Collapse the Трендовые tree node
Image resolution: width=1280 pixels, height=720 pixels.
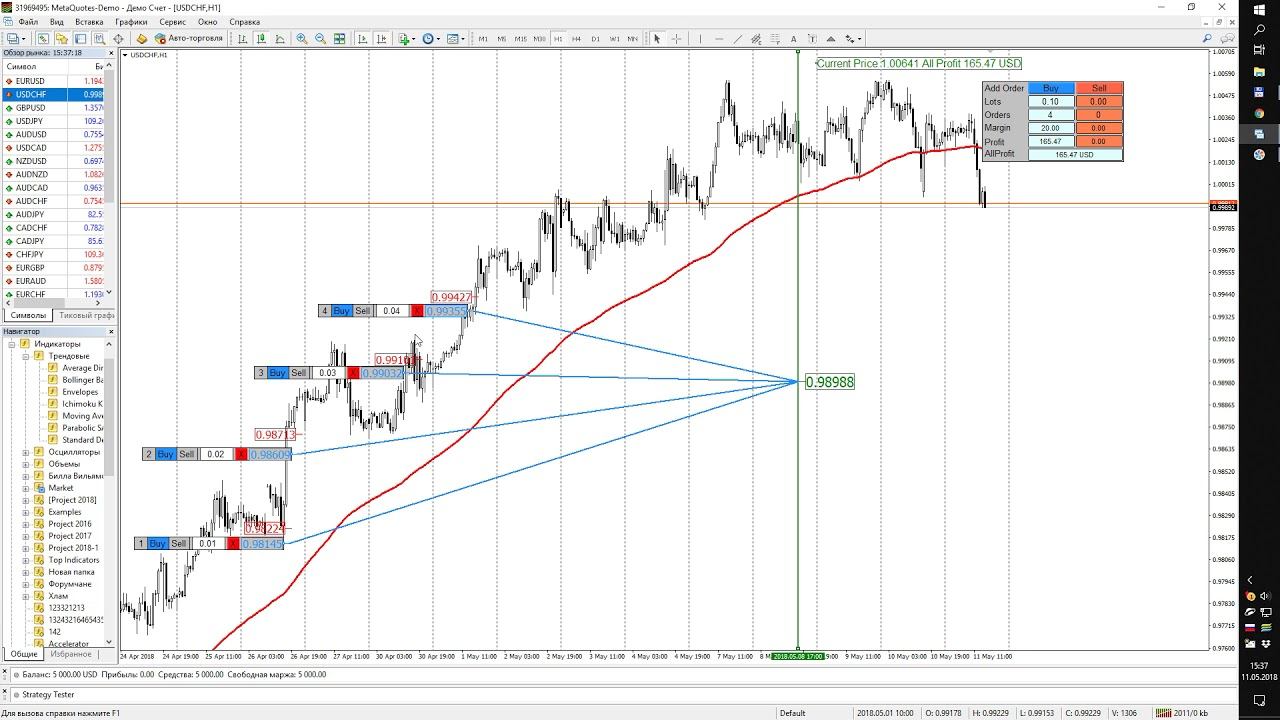tap(25, 356)
